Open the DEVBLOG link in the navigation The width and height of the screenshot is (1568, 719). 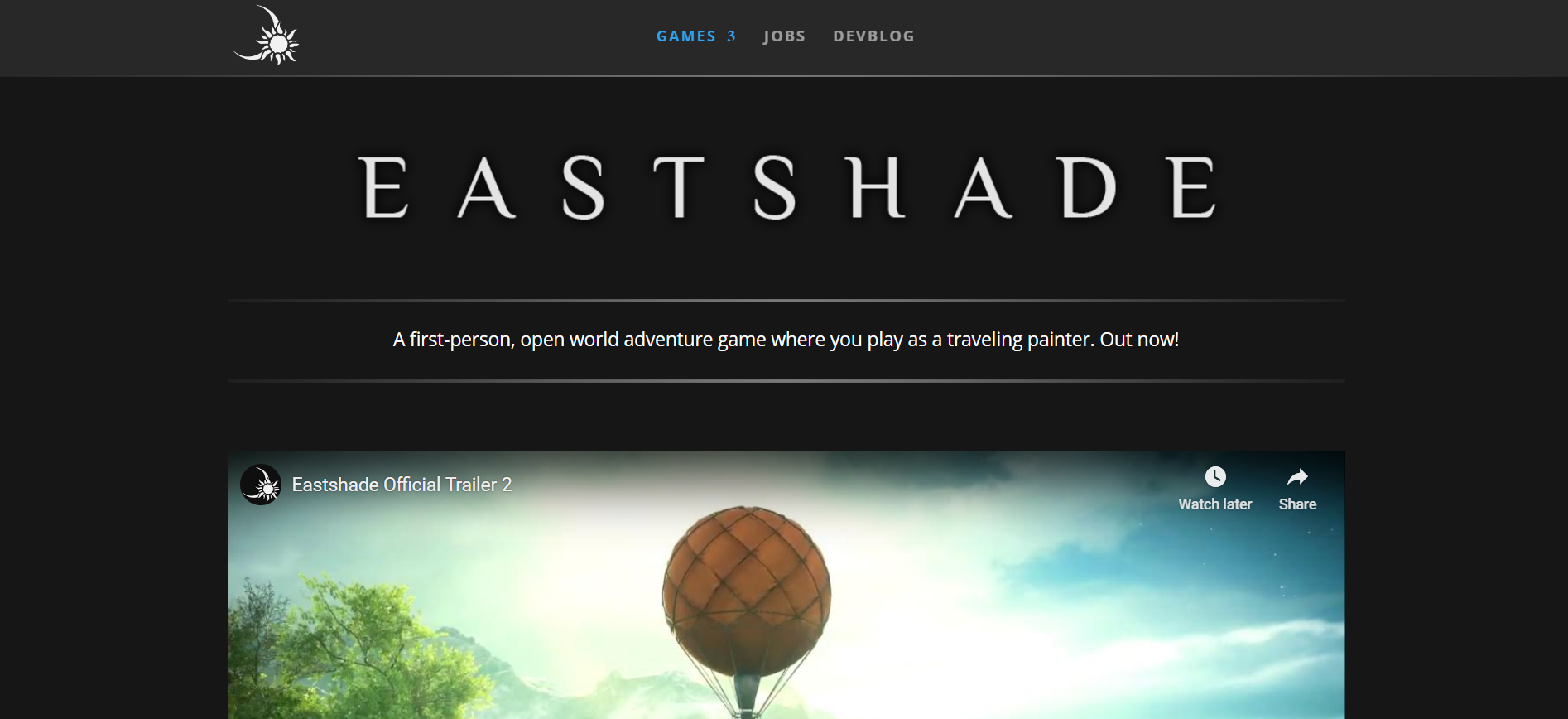click(873, 36)
